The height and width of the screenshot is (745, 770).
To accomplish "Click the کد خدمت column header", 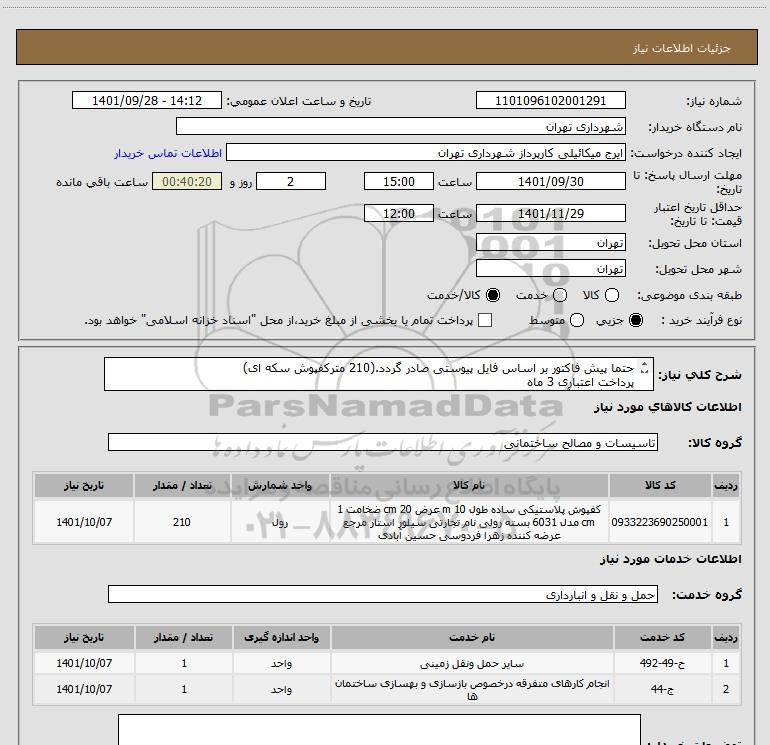I will pyautogui.click(x=662, y=637).
